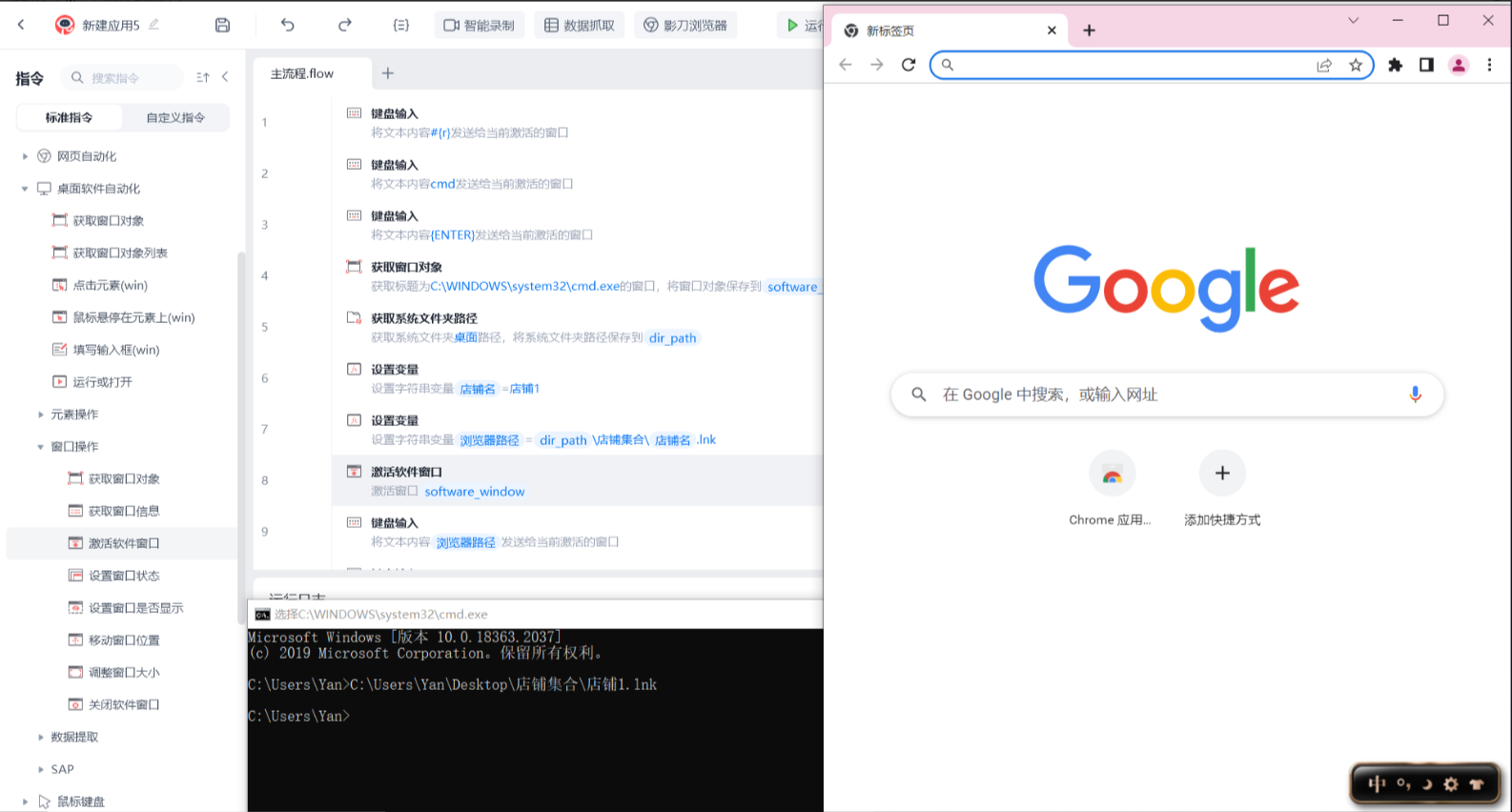1512x812 pixels.
Task: Collapse the 窗口操作 group
Action: (x=40, y=447)
